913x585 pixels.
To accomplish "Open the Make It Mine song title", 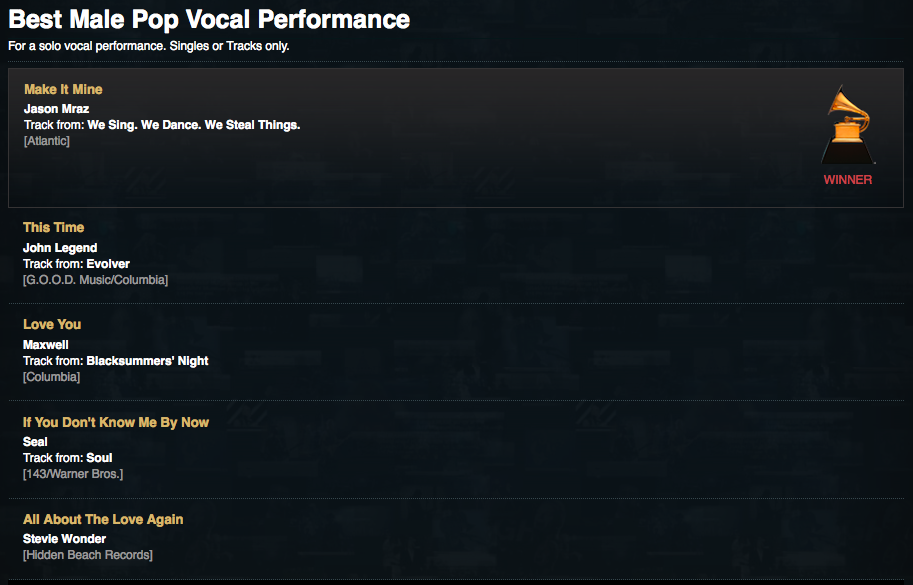I will (63, 89).
